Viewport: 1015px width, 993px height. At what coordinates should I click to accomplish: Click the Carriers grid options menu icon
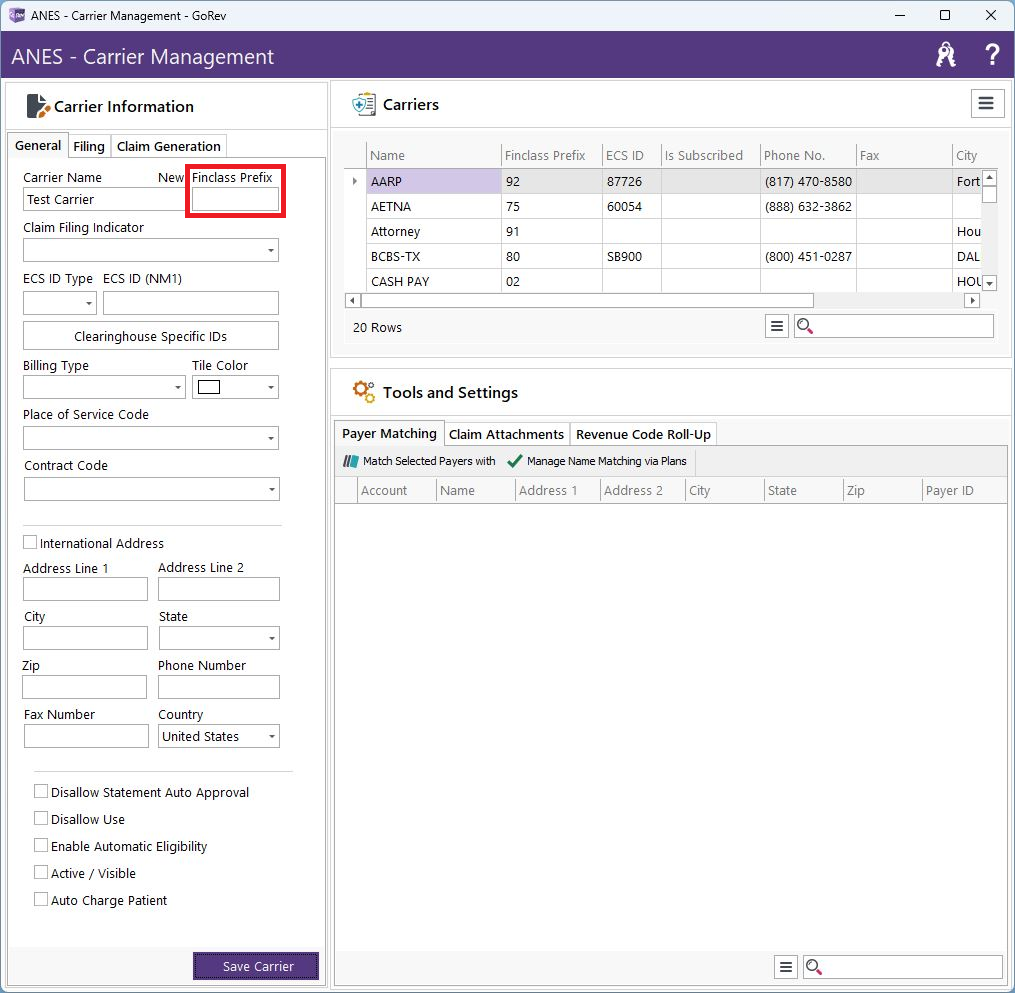click(777, 326)
